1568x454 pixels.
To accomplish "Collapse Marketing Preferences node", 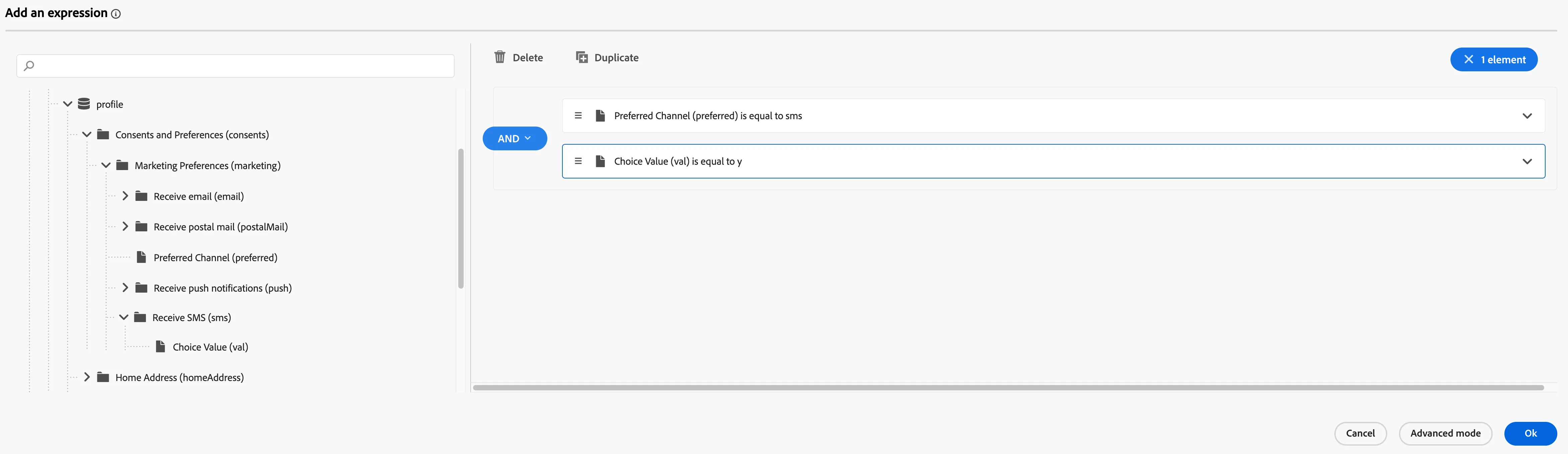I will (106, 165).
